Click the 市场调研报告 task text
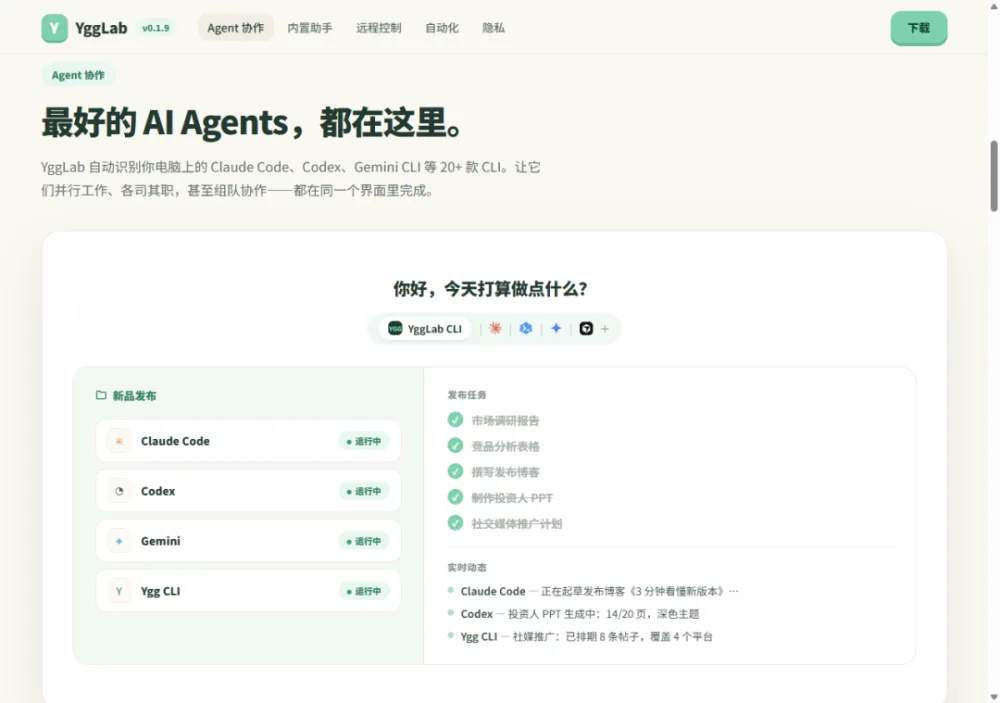Viewport: 1000px width, 703px height. coord(505,420)
